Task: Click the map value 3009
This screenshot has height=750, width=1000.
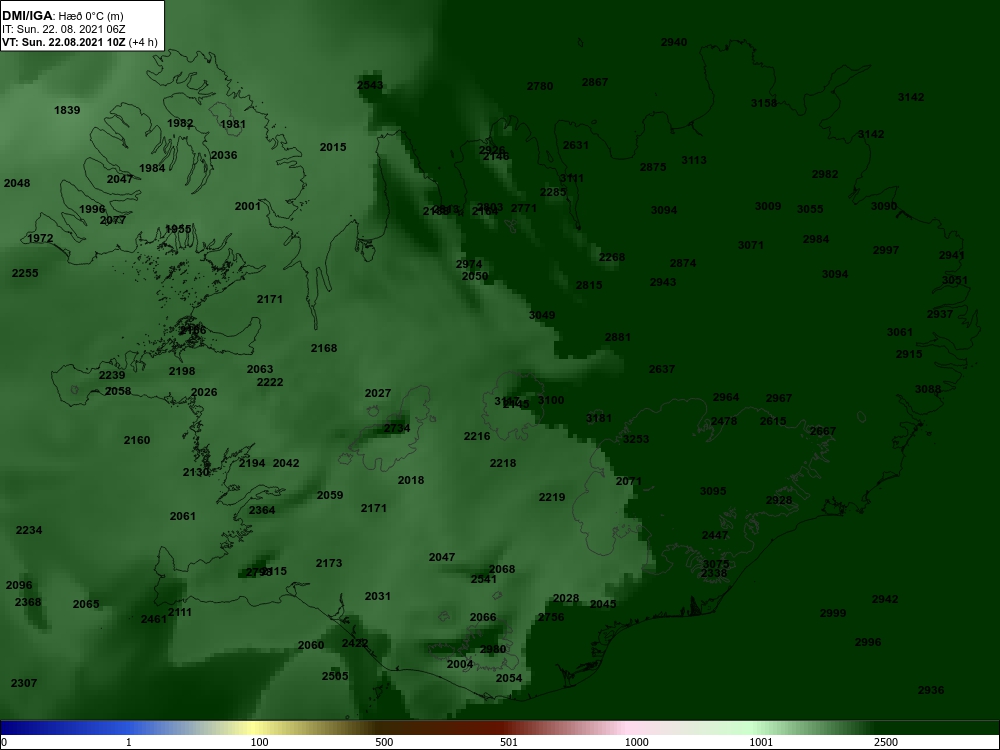Action: pyautogui.click(x=768, y=206)
